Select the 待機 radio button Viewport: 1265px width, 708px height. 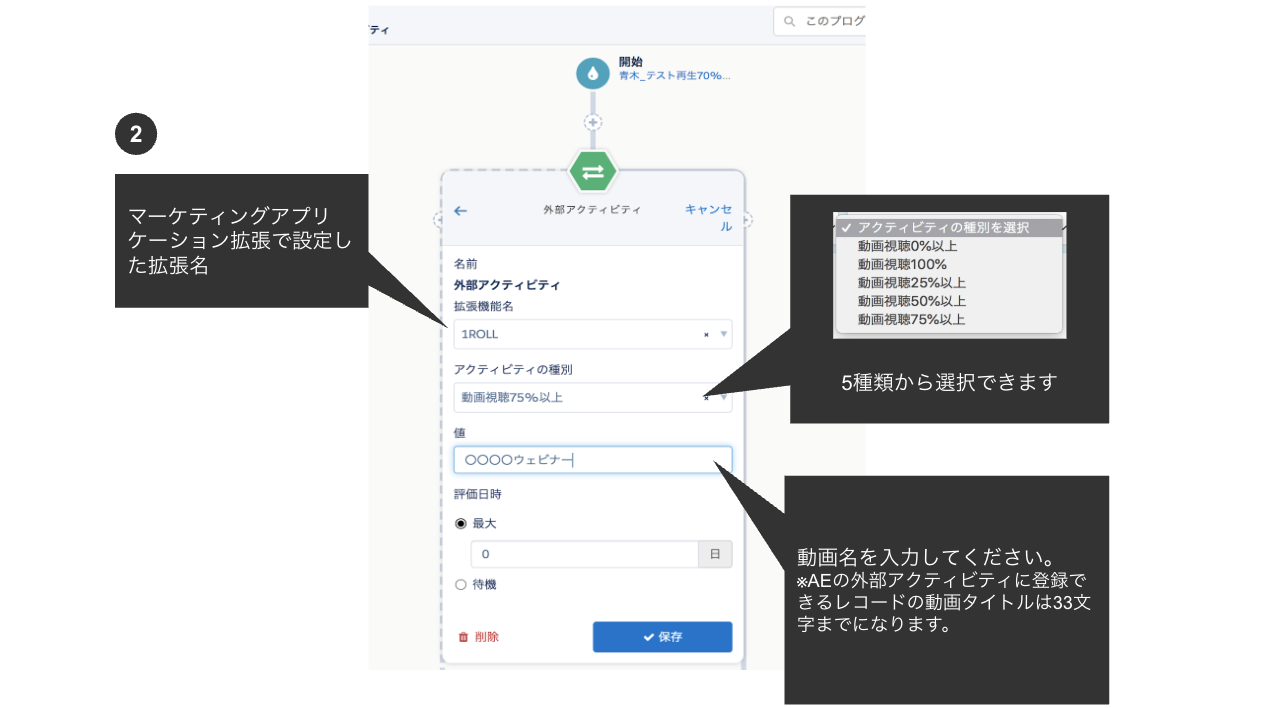460,584
